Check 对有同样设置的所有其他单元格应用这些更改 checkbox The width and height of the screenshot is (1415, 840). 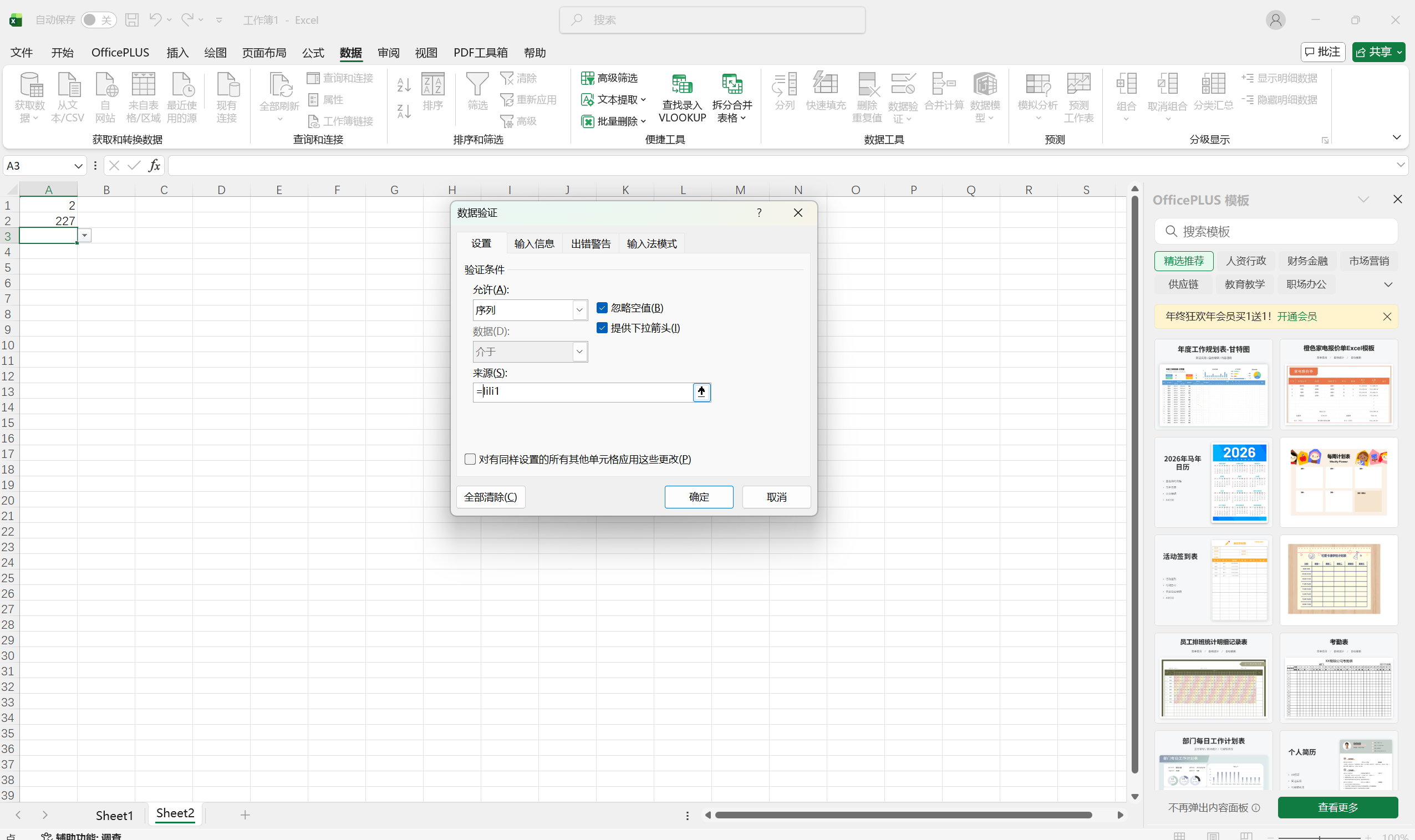click(x=470, y=459)
